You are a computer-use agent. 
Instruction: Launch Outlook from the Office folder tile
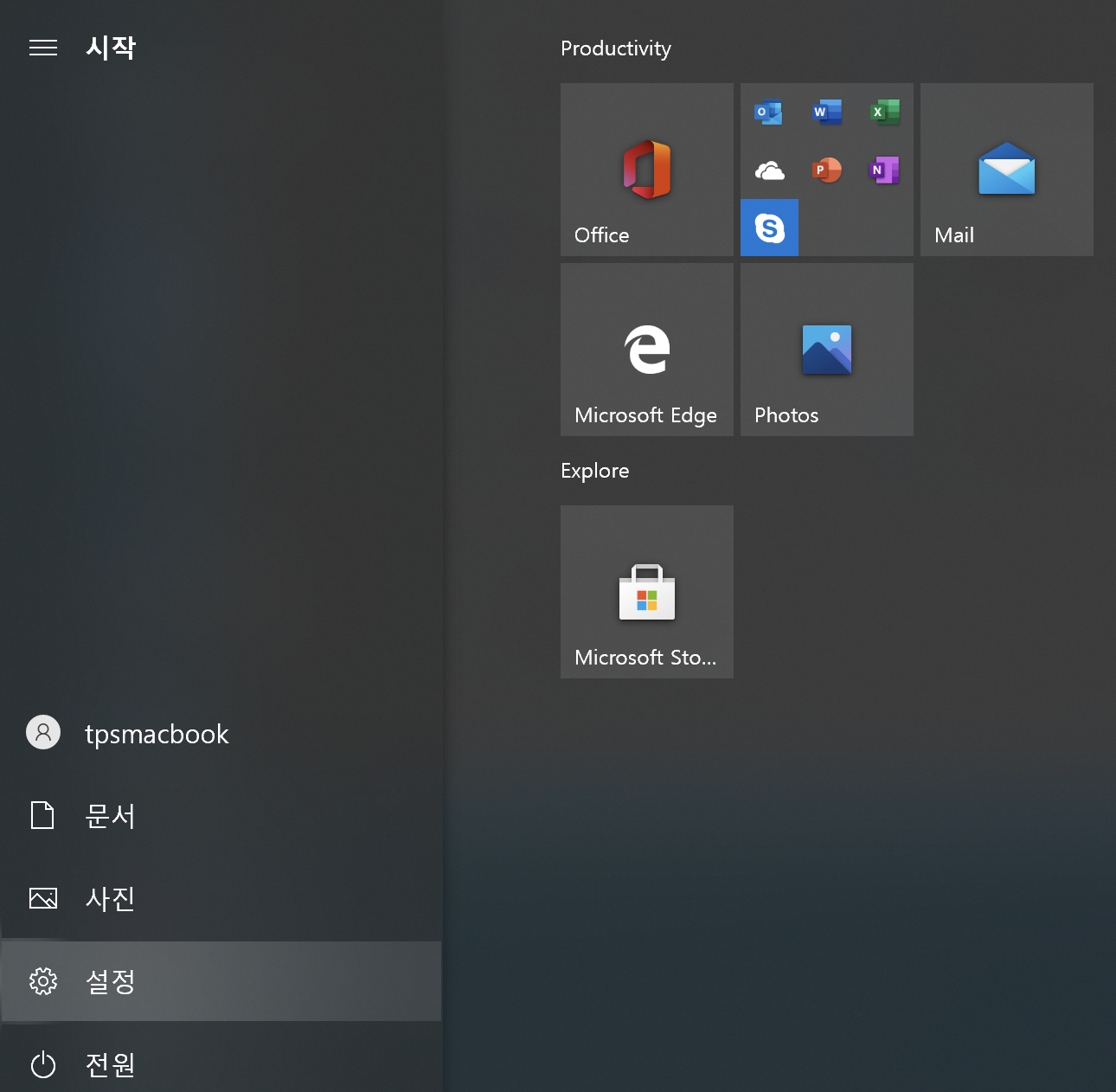pos(769,112)
